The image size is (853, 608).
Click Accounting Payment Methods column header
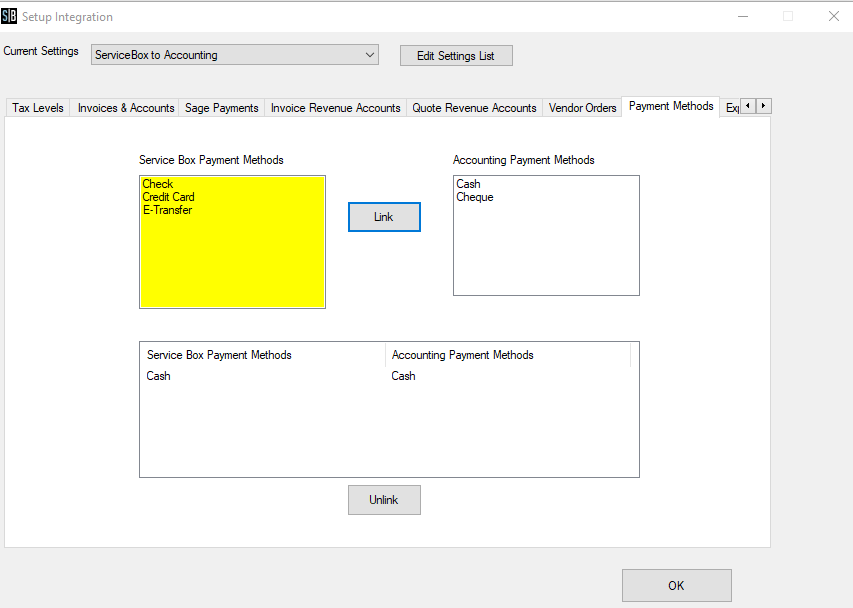coord(508,355)
